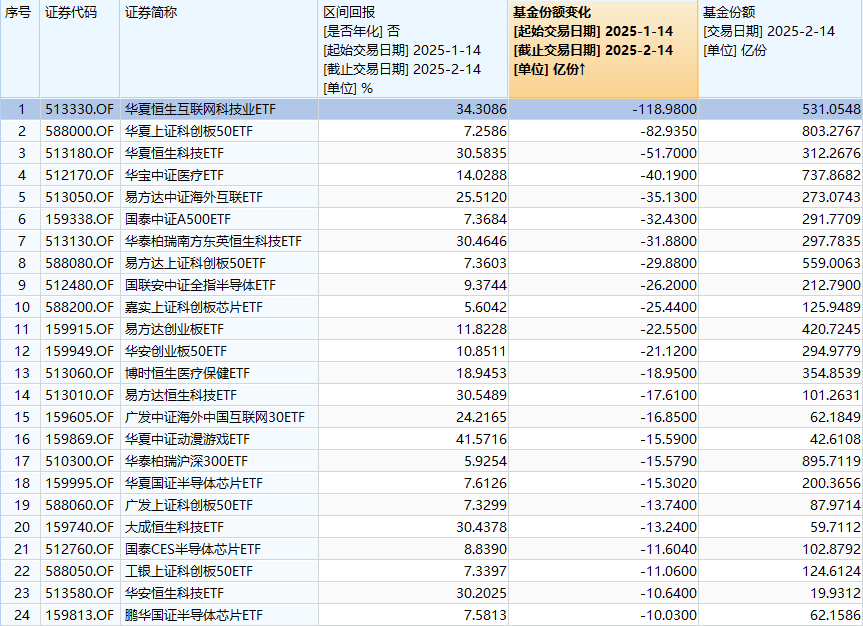Viewport: 863px width, 626px height.
Task: Click the 序号 column header
Action: [x=20, y=50]
